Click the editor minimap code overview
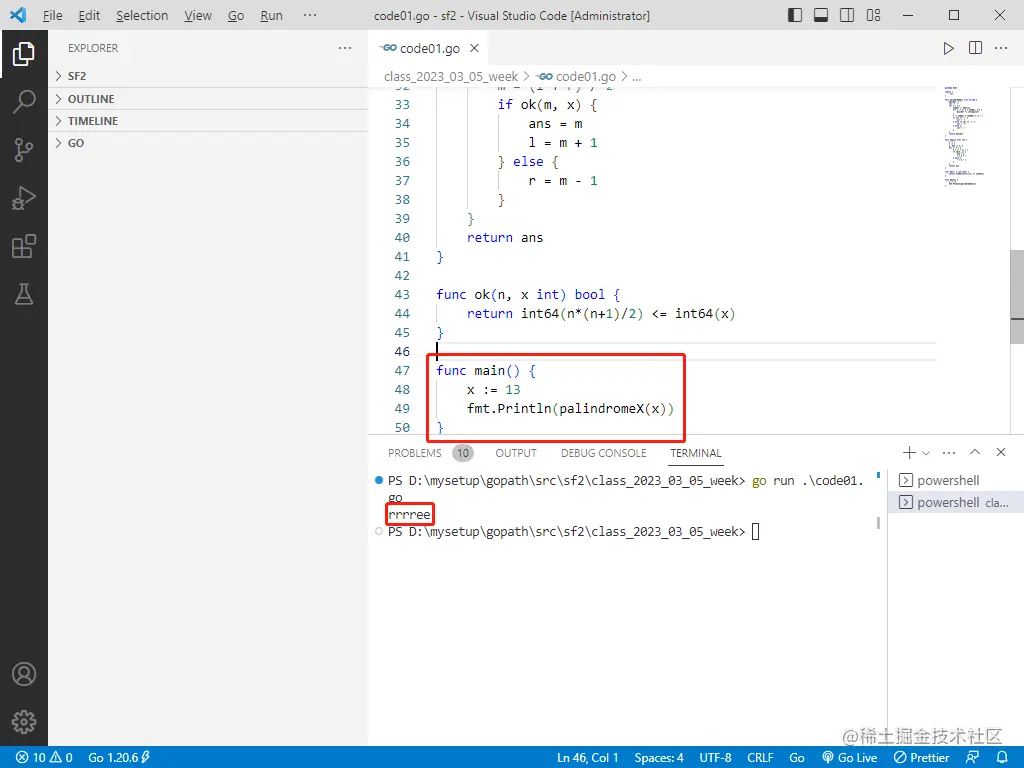This screenshot has height=768, width=1024. [x=965, y=136]
